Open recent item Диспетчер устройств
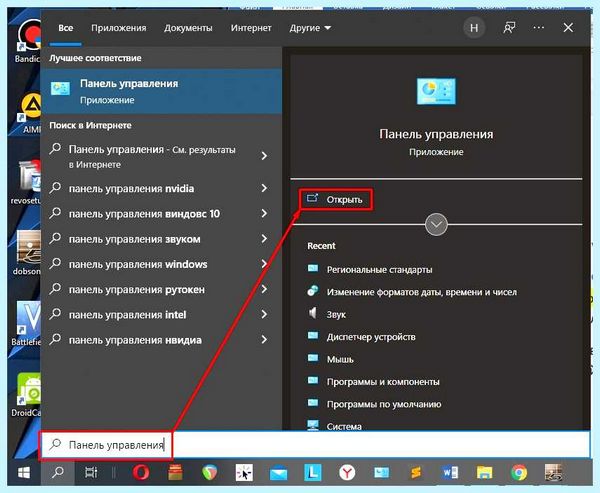Screen dimensions: 600x493 point(362,337)
